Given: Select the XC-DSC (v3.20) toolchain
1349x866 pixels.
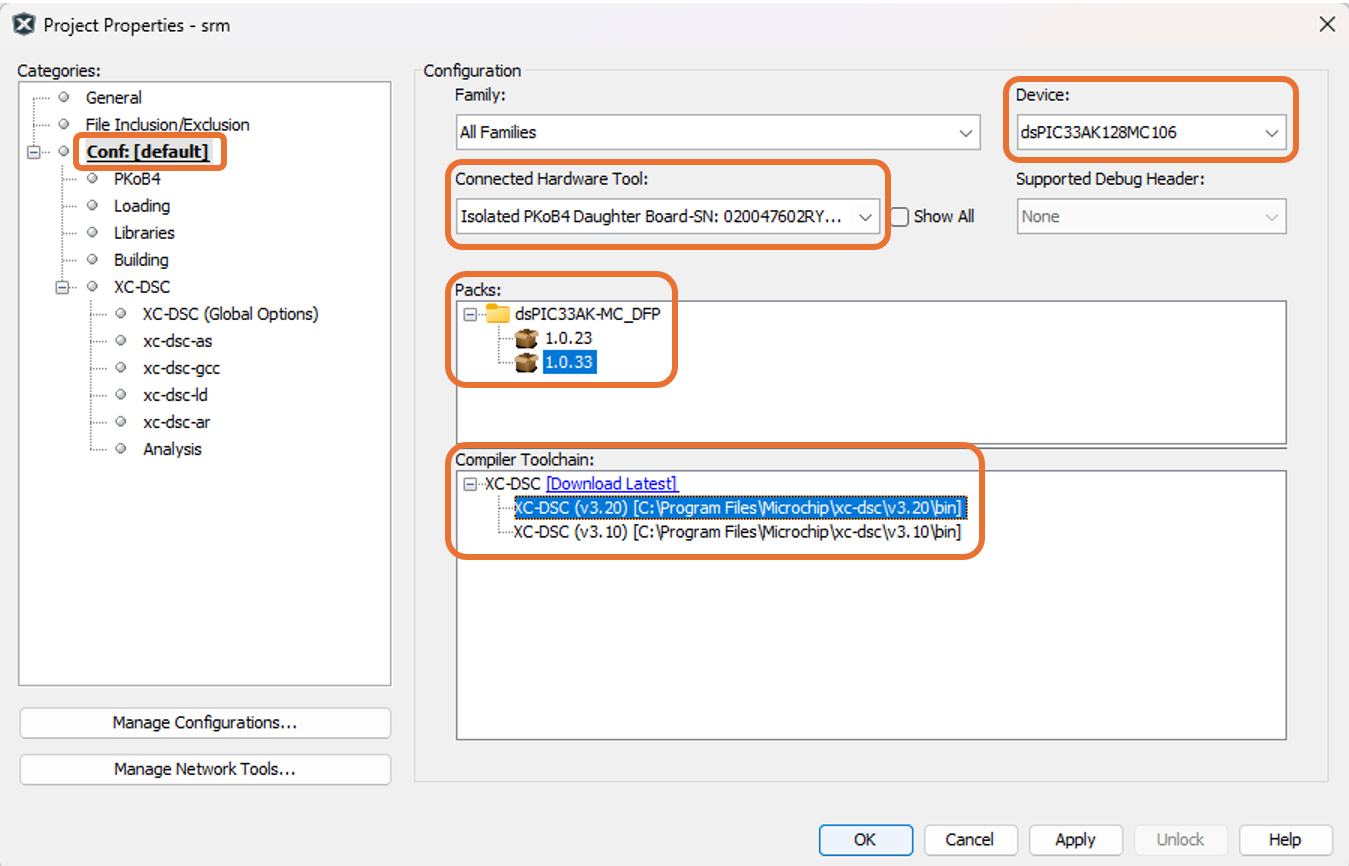Looking at the screenshot, I should (738, 508).
